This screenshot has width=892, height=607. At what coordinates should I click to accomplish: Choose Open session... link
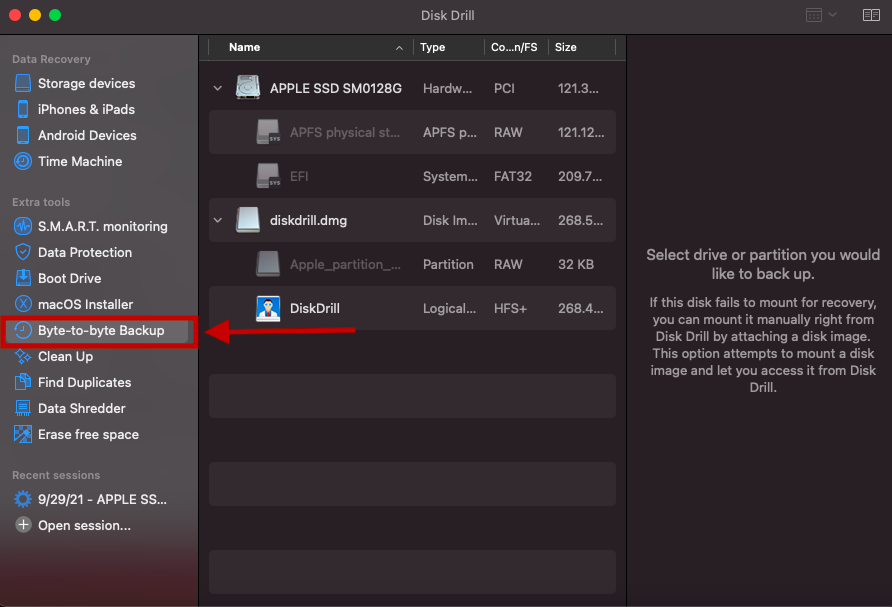pos(84,526)
